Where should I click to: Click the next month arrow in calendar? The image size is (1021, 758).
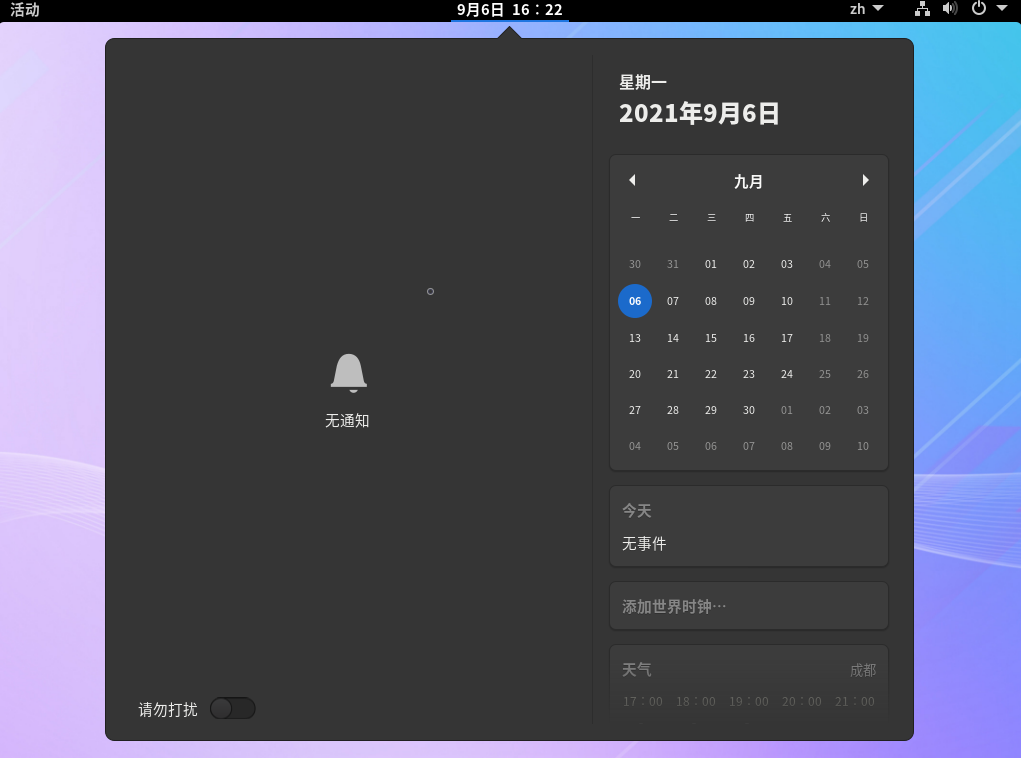coord(865,181)
